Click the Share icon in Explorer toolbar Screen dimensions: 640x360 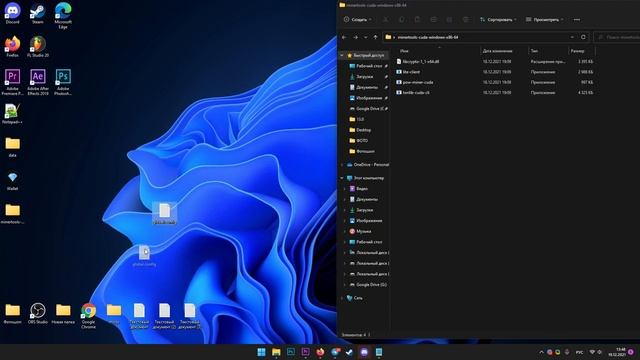pyautogui.click(x=449, y=20)
